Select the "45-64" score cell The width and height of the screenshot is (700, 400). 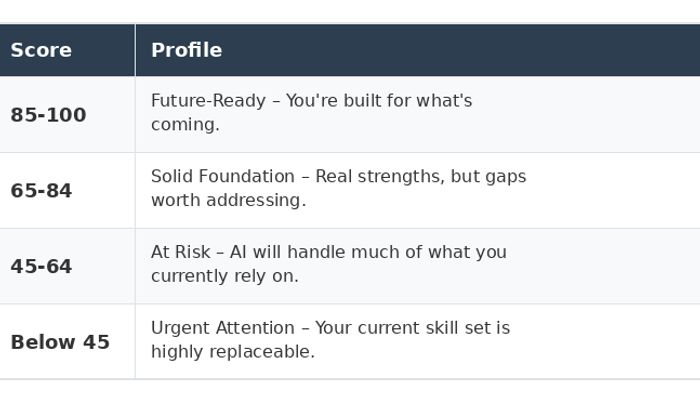tap(41, 267)
